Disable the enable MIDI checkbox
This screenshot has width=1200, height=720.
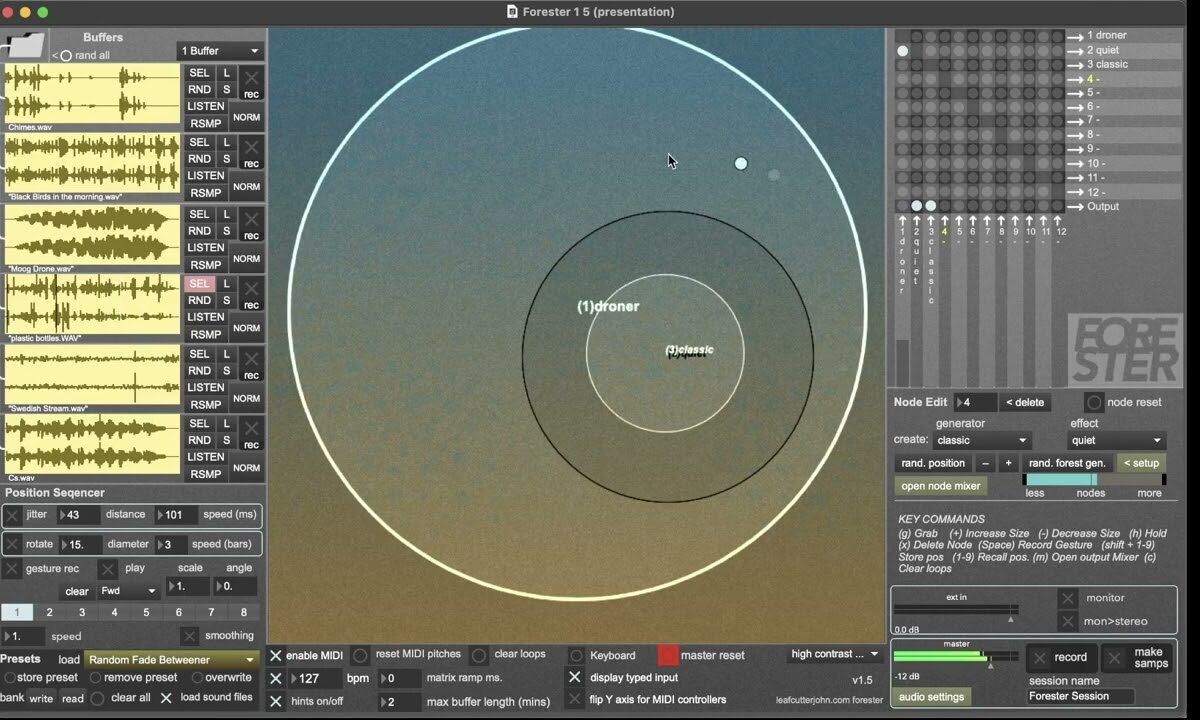tap(276, 655)
